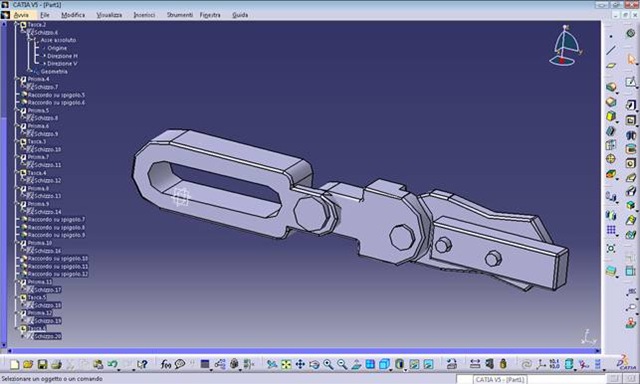Click the New document icon

tap(14, 364)
